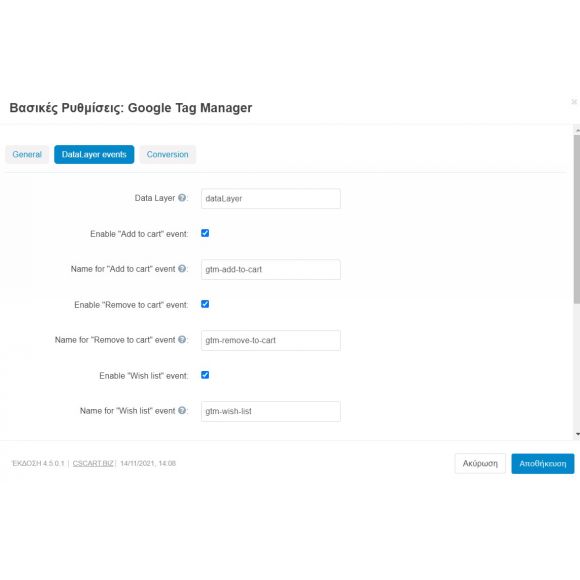Click the Ακύρωση cancel button

[x=480, y=463]
